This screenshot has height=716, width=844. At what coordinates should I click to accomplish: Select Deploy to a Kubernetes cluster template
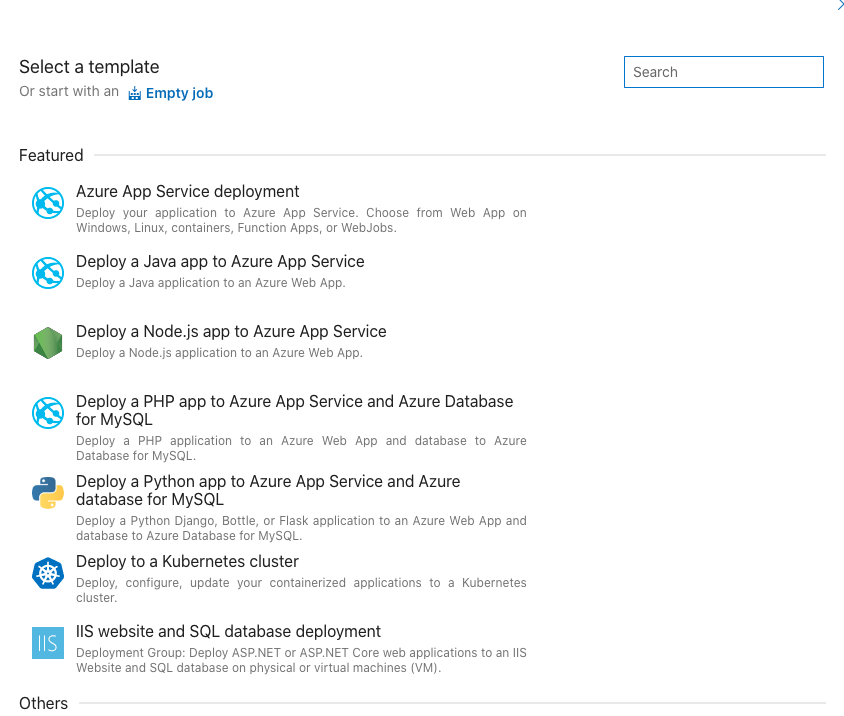pos(187,561)
